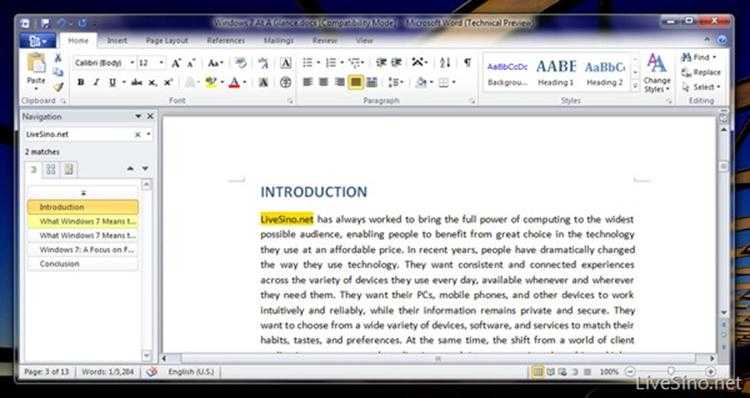The height and width of the screenshot is (398, 750).
Task: Apply superscript formatting
Action: 168,83
